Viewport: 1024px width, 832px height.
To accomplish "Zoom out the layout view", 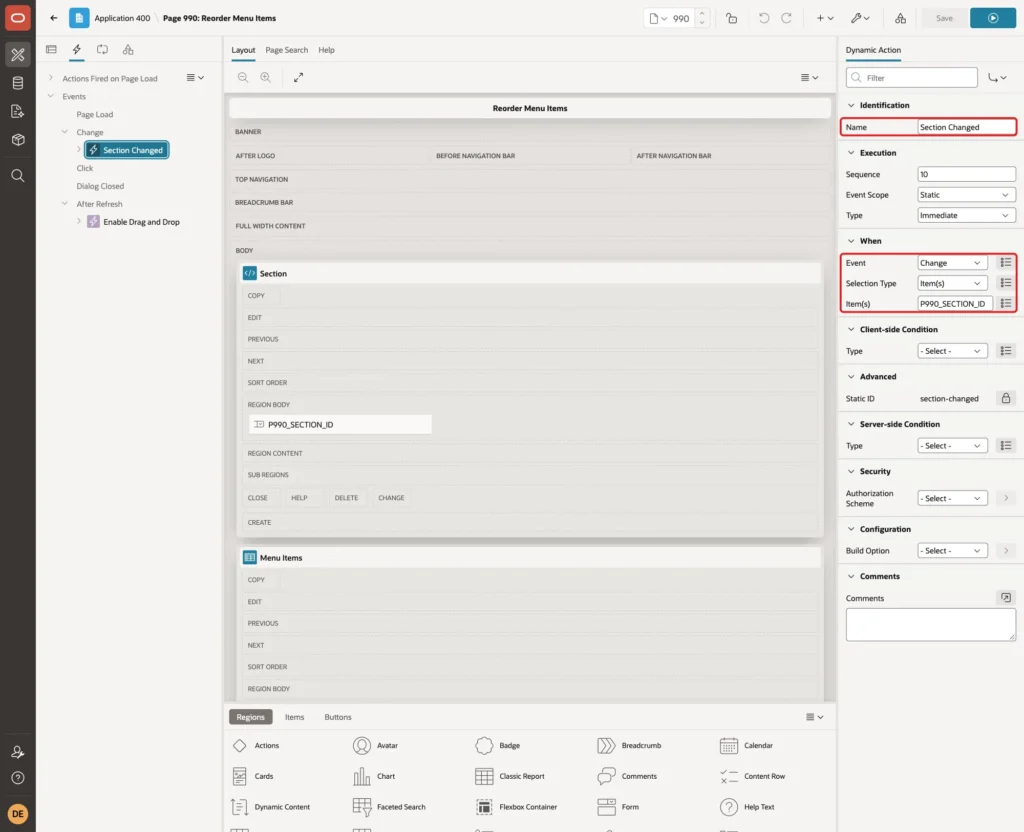I will point(243,77).
